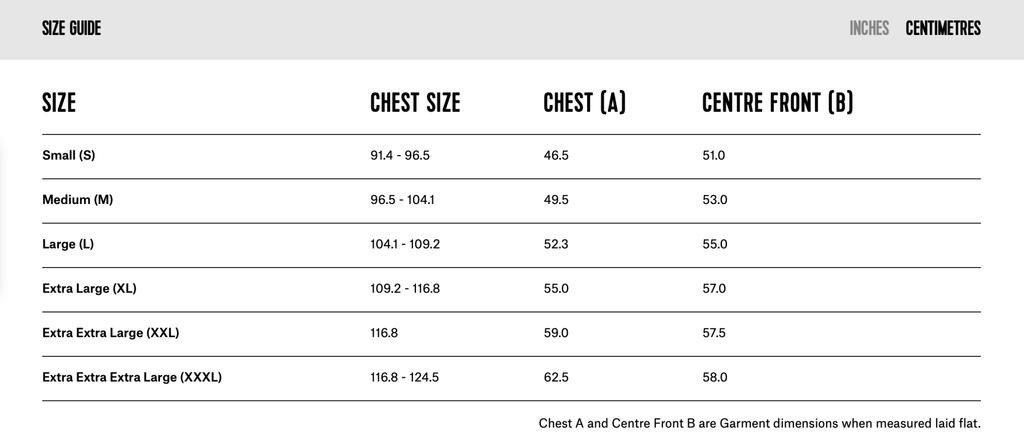Click the 91.4 - 96.5 chest size value
The width and height of the screenshot is (1024, 437).
[x=399, y=156]
